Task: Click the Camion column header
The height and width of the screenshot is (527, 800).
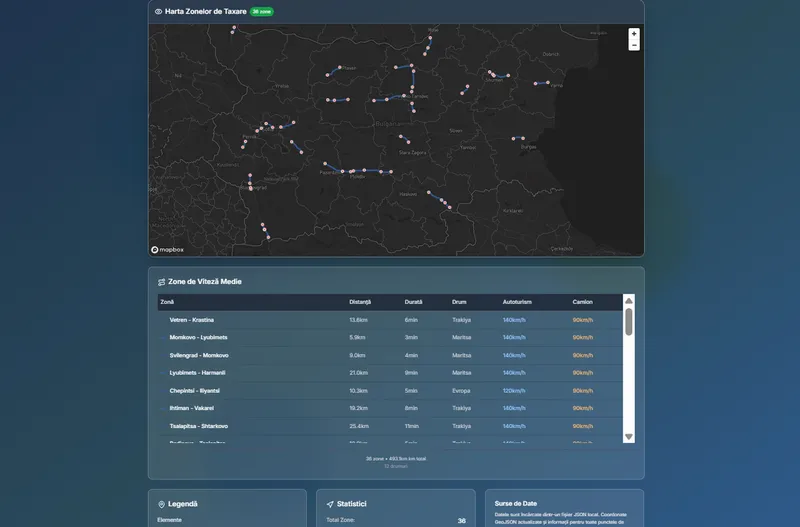Action: coord(582,302)
